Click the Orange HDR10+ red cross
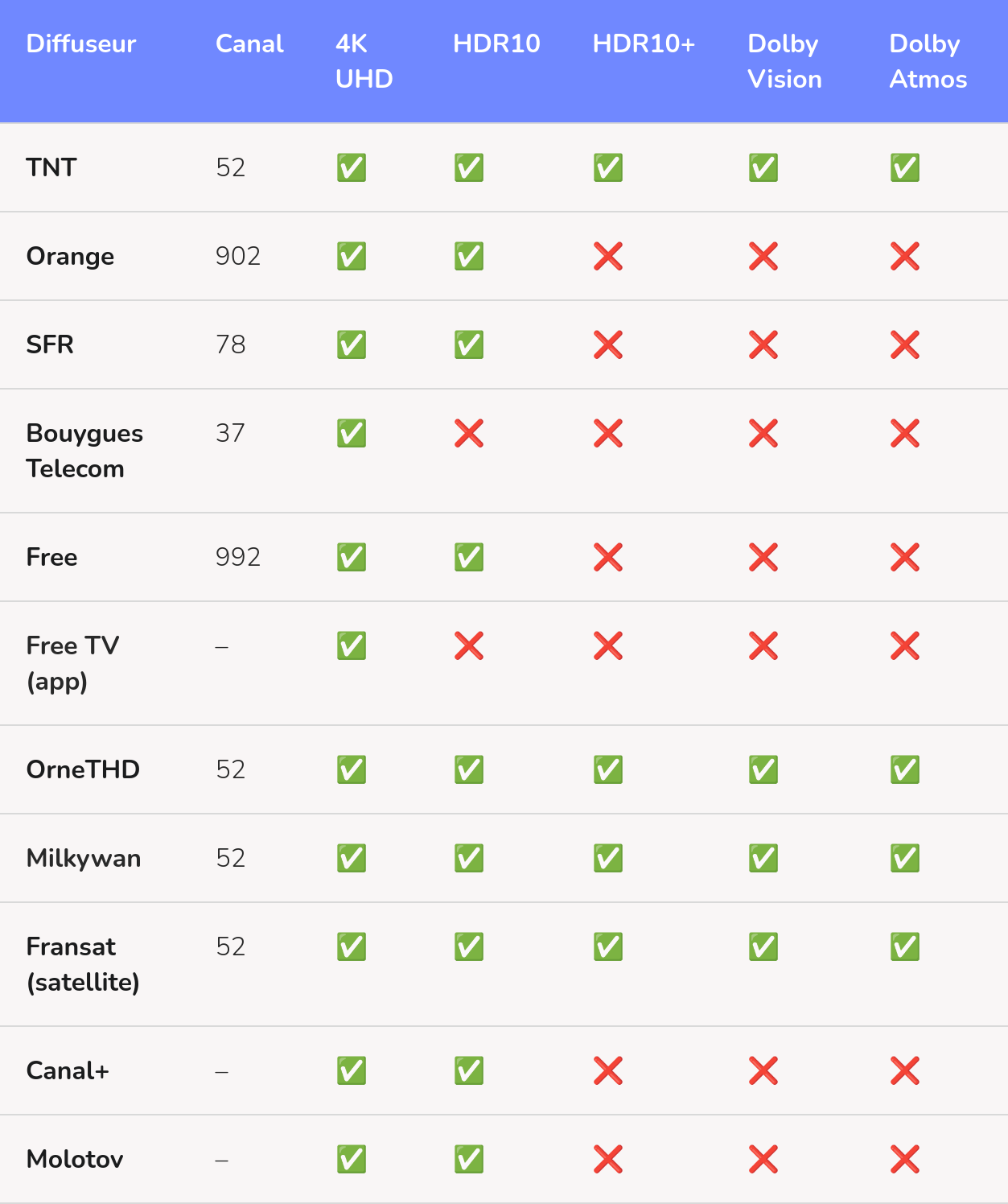Image resolution: width=1008 pixels, height=1204 pixels. click(608, 257)
